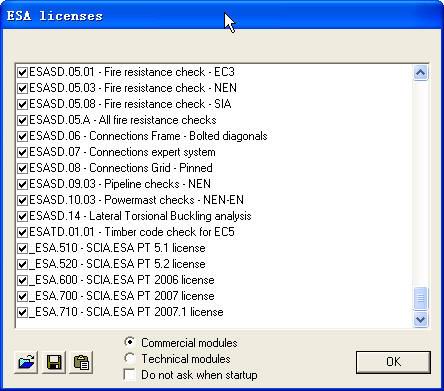Image resolution: width=444 pixels, height=391 pixels.
Task: Toggle ESASD.09.03 Pipeline checks NEN checkbox
Action: tap(22, 184)
